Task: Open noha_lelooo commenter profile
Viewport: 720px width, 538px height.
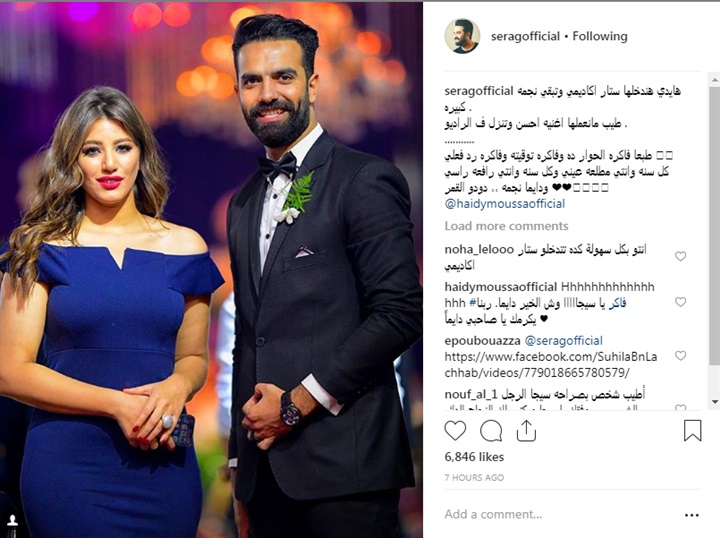Action: 479,249
